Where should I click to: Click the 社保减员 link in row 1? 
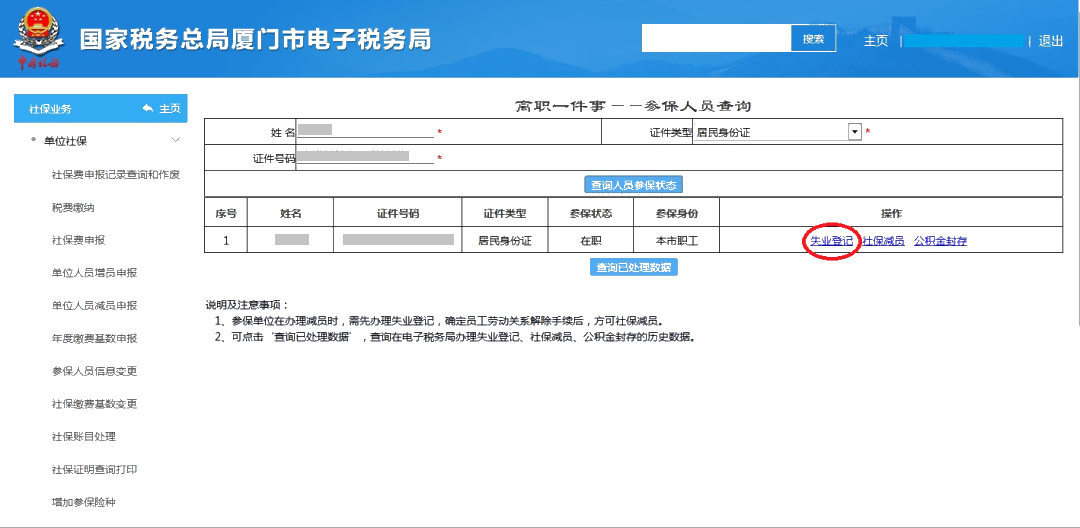(x=883, y=241)
